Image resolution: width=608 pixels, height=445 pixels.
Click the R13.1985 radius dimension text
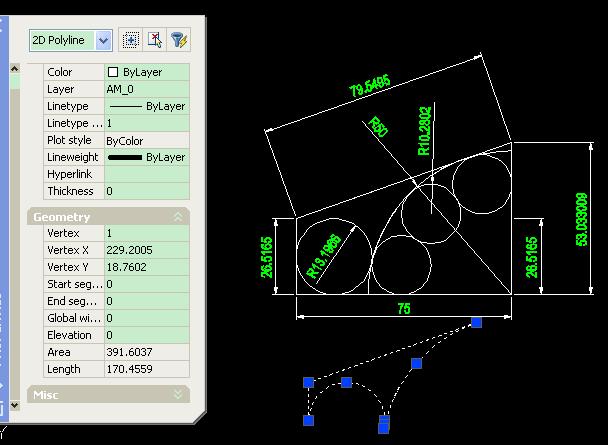coord(324,256)
